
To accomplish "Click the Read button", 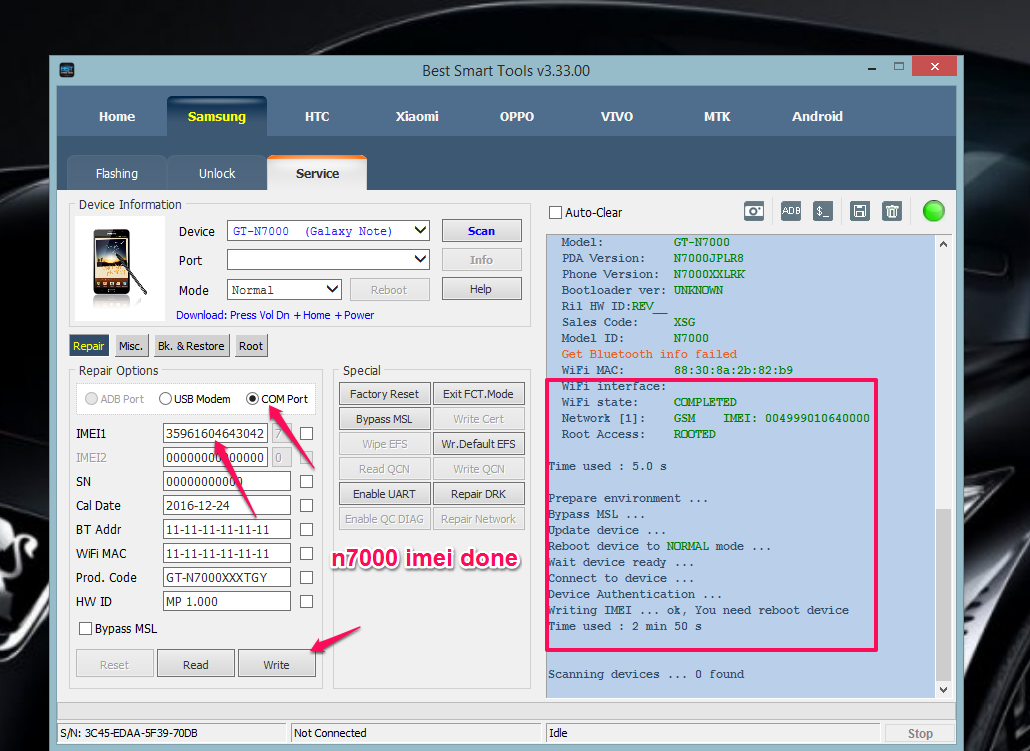I will click(196, 664).
